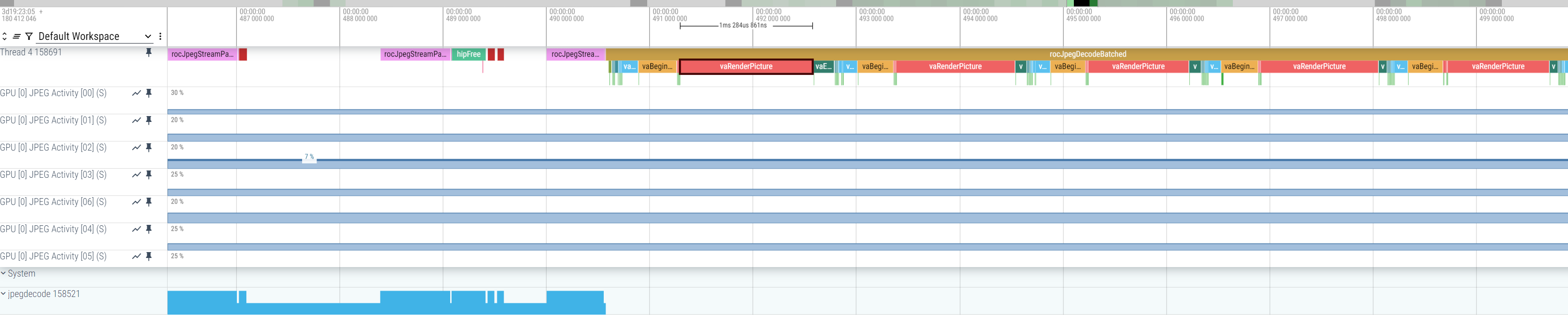Unpin the GPU JPEG Activity [04] track

[x=149, y=229]
